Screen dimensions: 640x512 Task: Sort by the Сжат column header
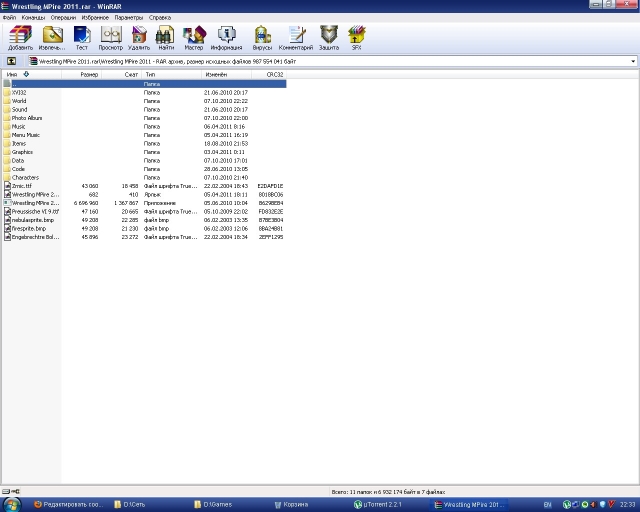click(x=122, y=74)
